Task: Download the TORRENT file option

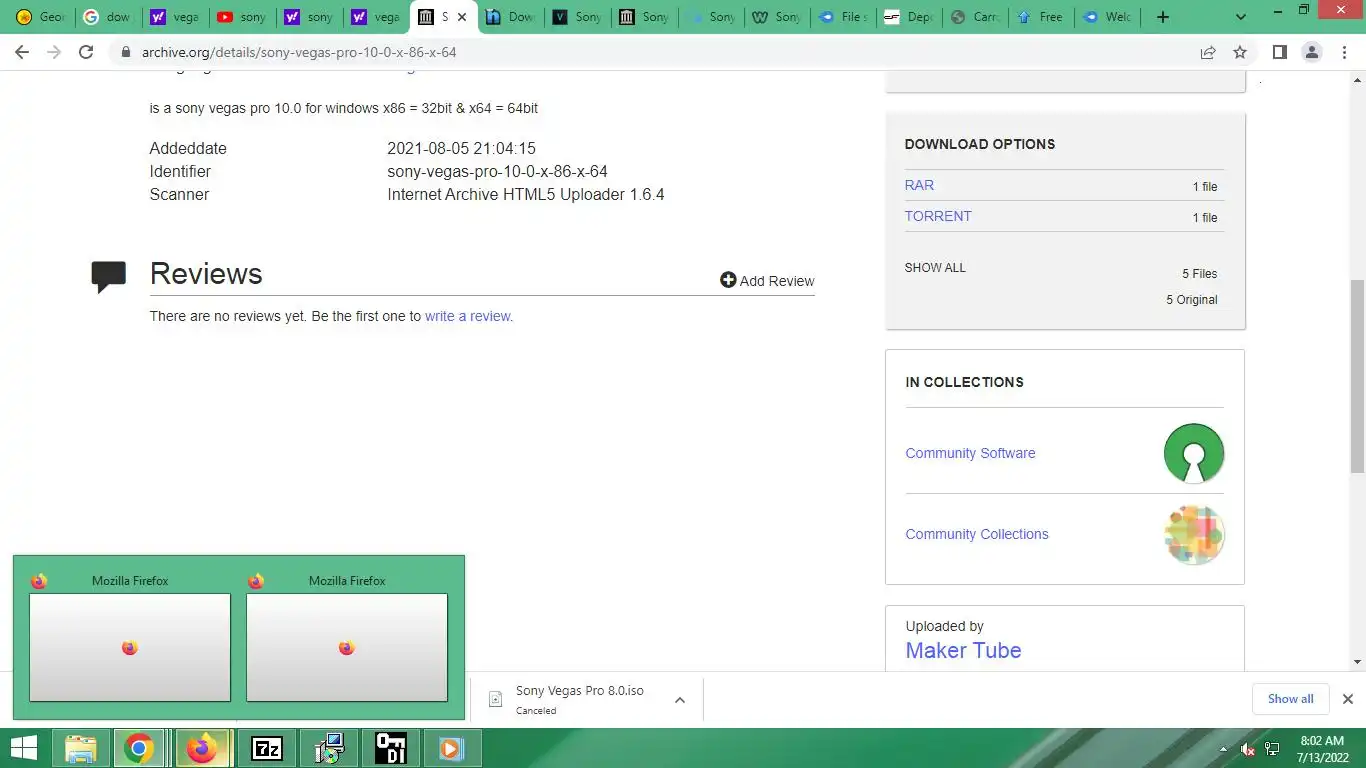Action: point(938,216)
